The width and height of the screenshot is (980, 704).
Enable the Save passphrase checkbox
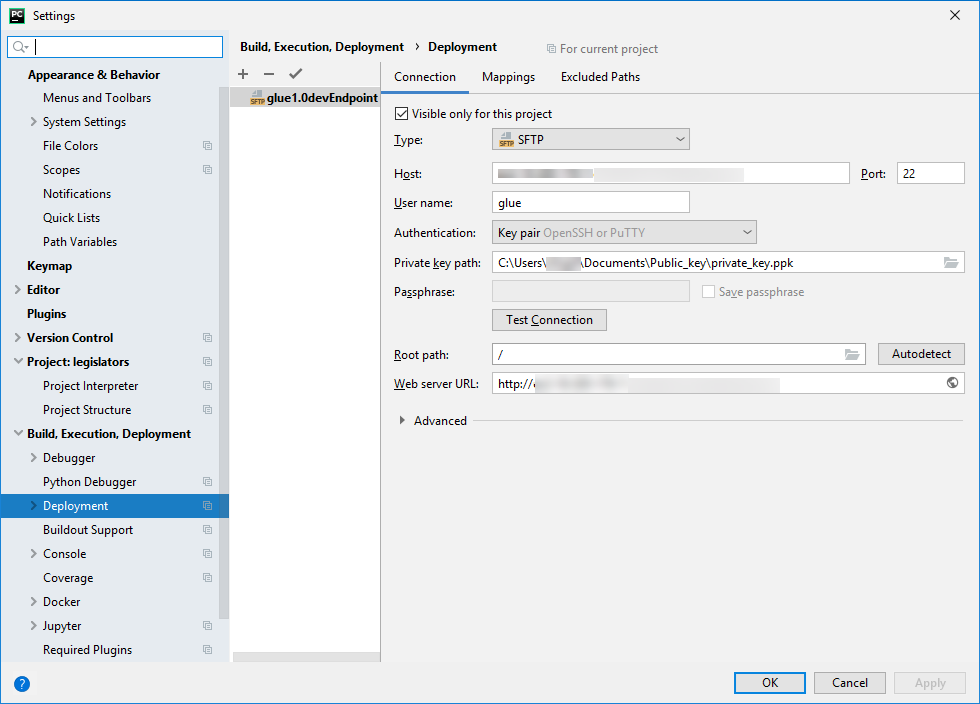709,291
